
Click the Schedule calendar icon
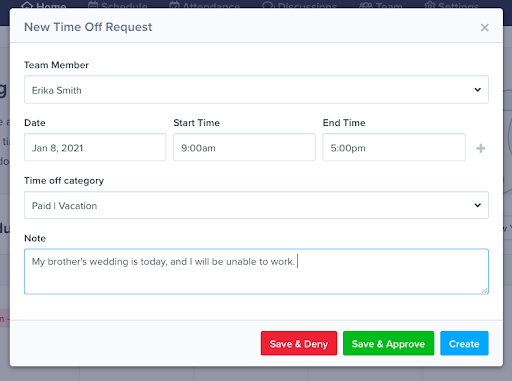[x=93, y=5]
